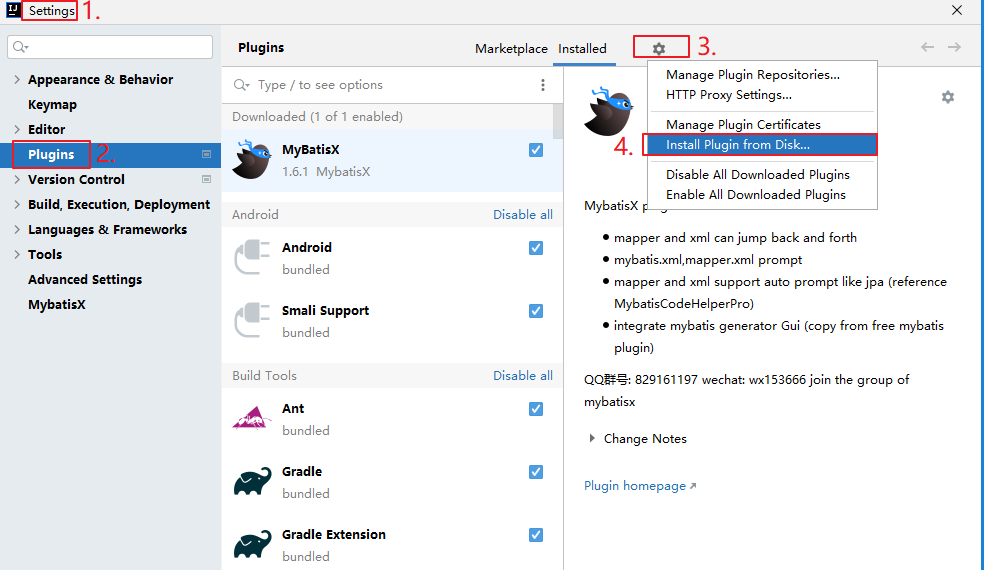The image size is (984, 570).
Task: Toggle the Ant plugin checkbox
Action: tap(536, 409)
